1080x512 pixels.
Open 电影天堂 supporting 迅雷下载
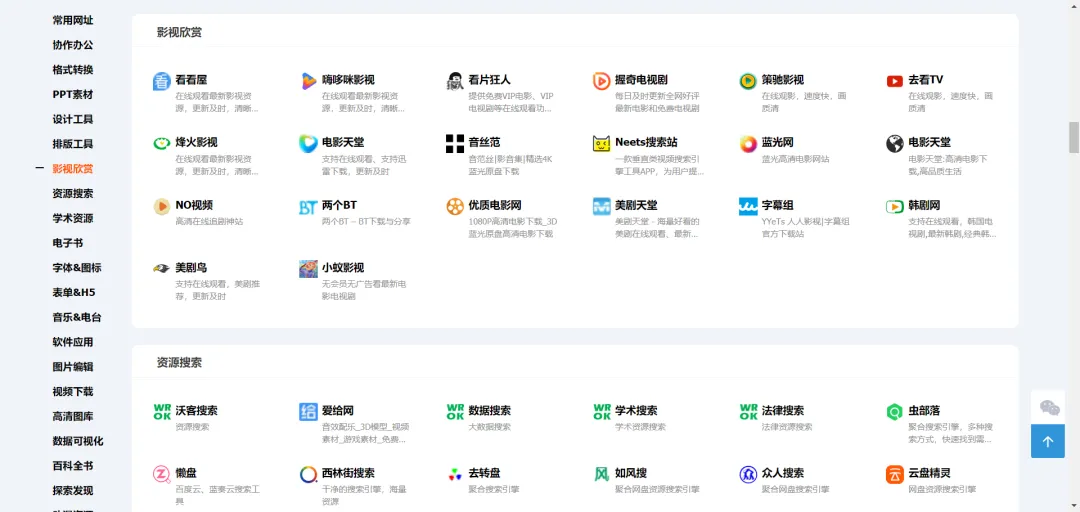tap(343, 143)
